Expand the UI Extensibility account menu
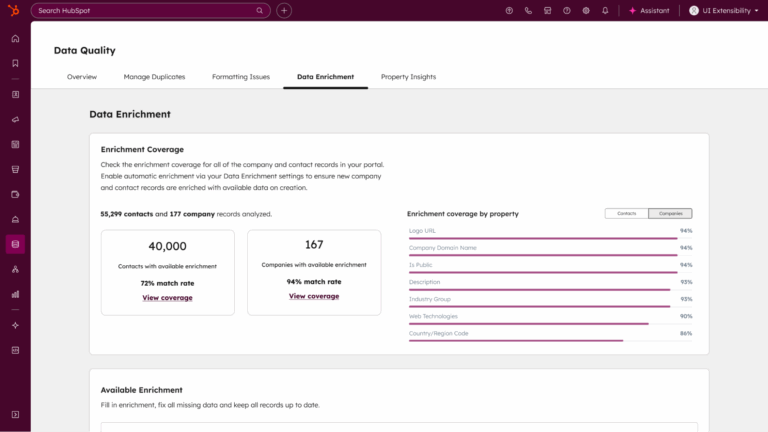The height and width of the screenshot is (432, 768). [x=724, y=10]
